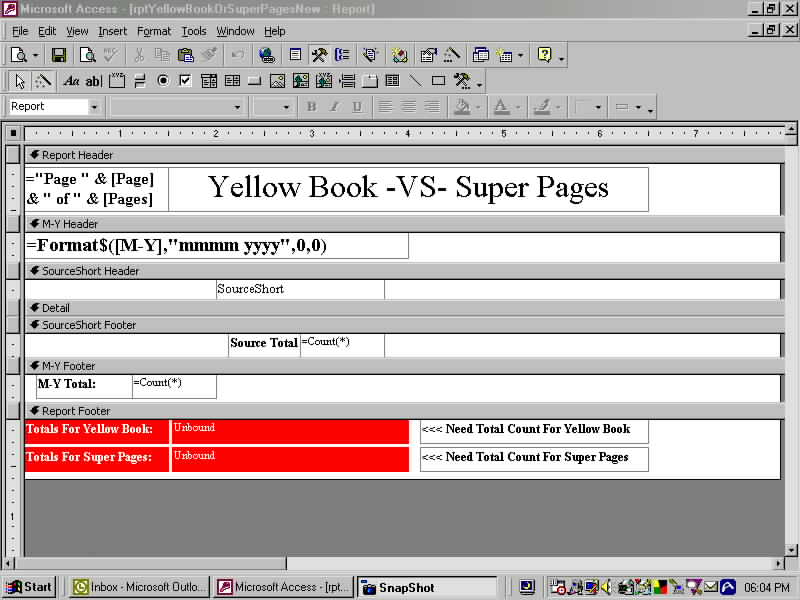This screenshot has width=800, height=600.
Task: Show the Database Window icon
Action: (x=480, y=55)
